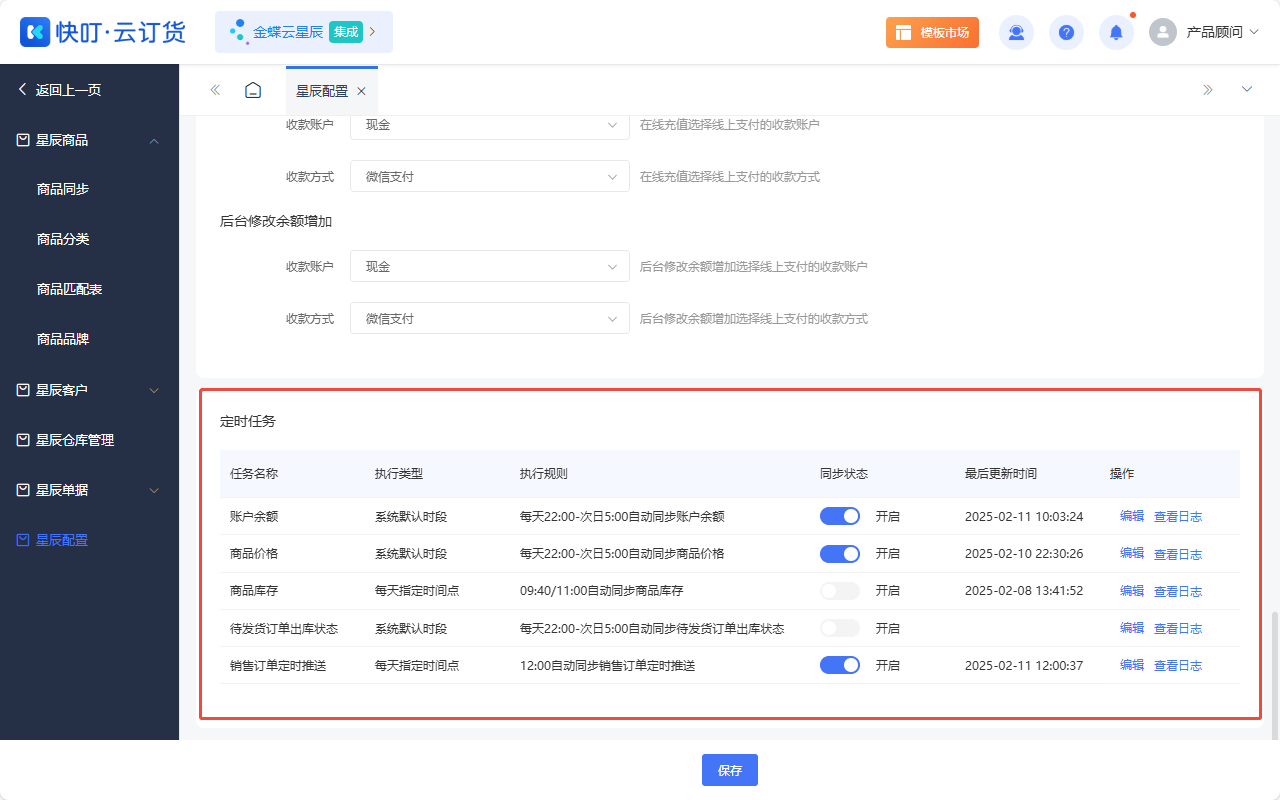Screen dimensions: 1280x800
Task: Click the double right arrow tab scroller
Action: 1208,90
